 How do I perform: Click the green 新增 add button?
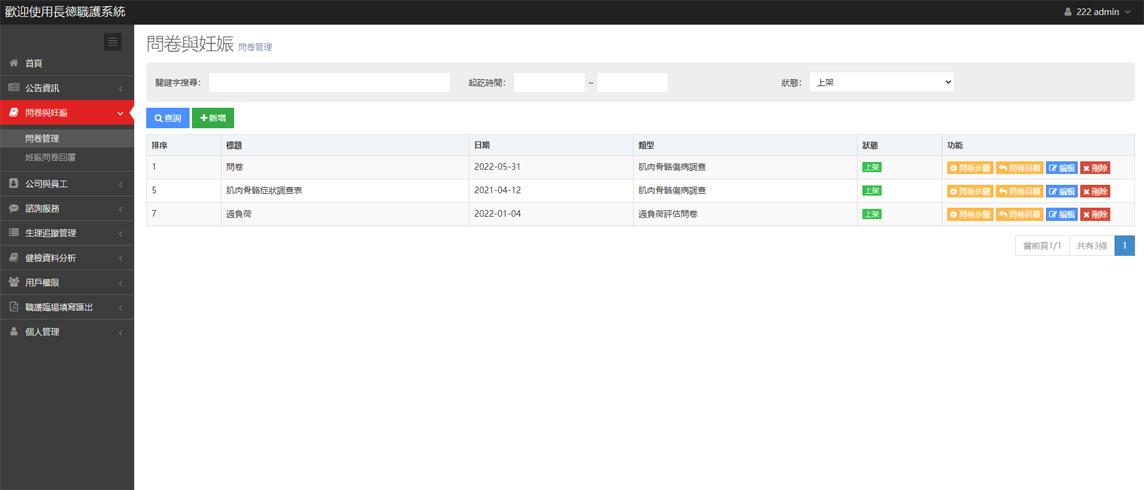[x=213, y=118]
